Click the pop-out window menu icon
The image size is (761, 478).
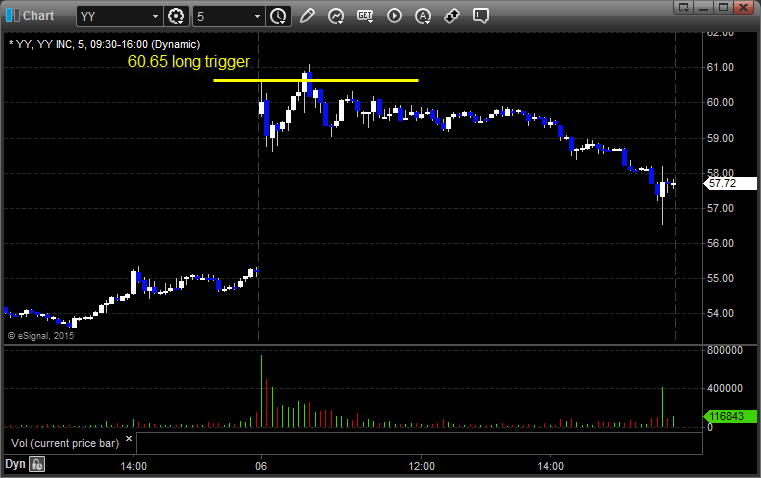(683, 7)
